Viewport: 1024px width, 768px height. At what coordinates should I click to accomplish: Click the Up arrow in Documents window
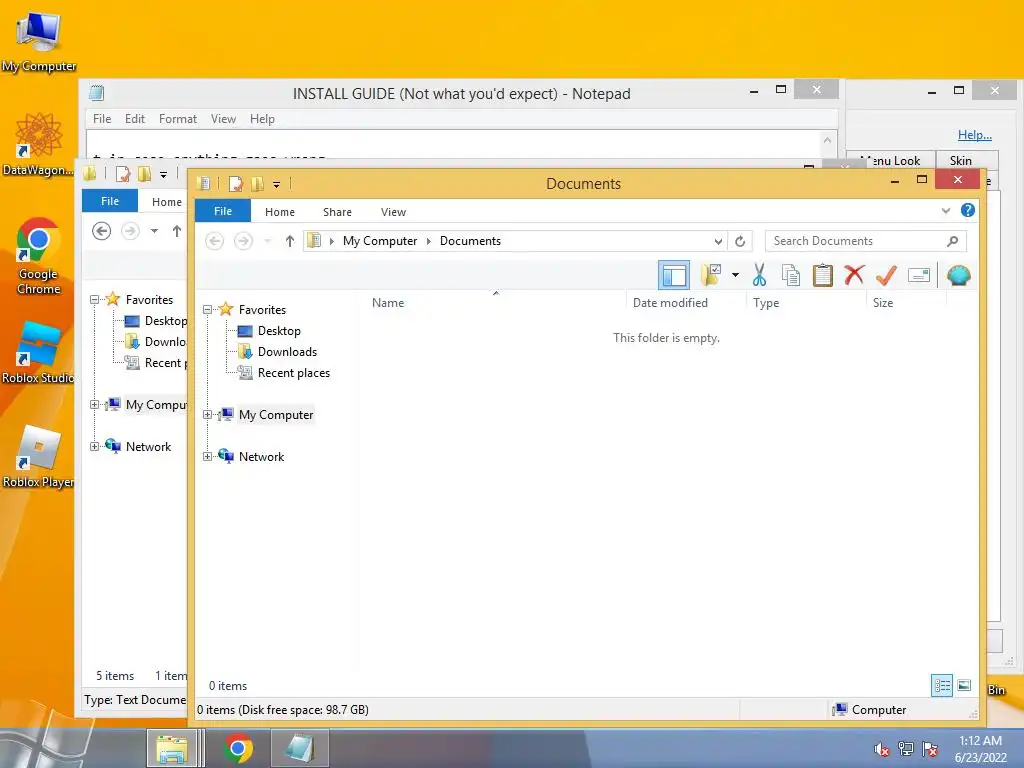click(290, 241)
